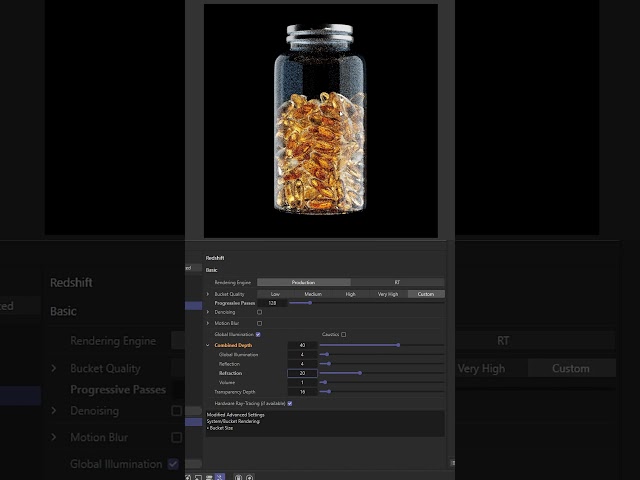Click Refraction depth value field 20
640x480 pixels.
point(302,373)
